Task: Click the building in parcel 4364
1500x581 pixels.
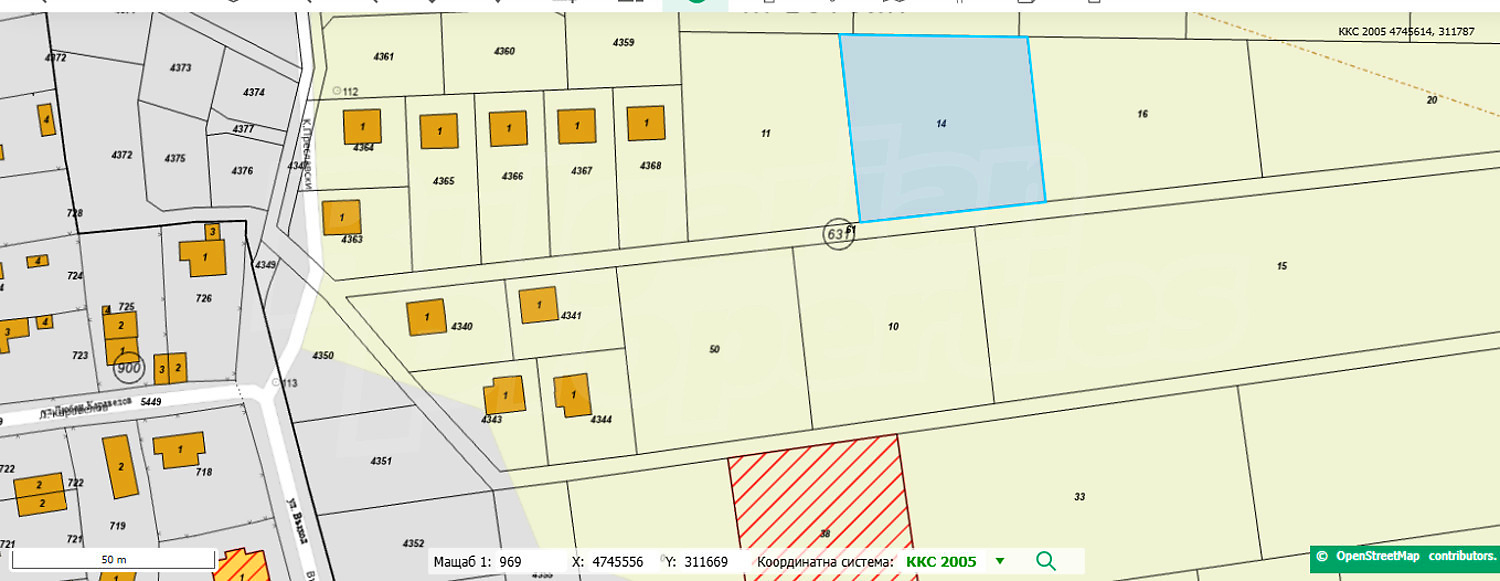Action: (362, 127)
